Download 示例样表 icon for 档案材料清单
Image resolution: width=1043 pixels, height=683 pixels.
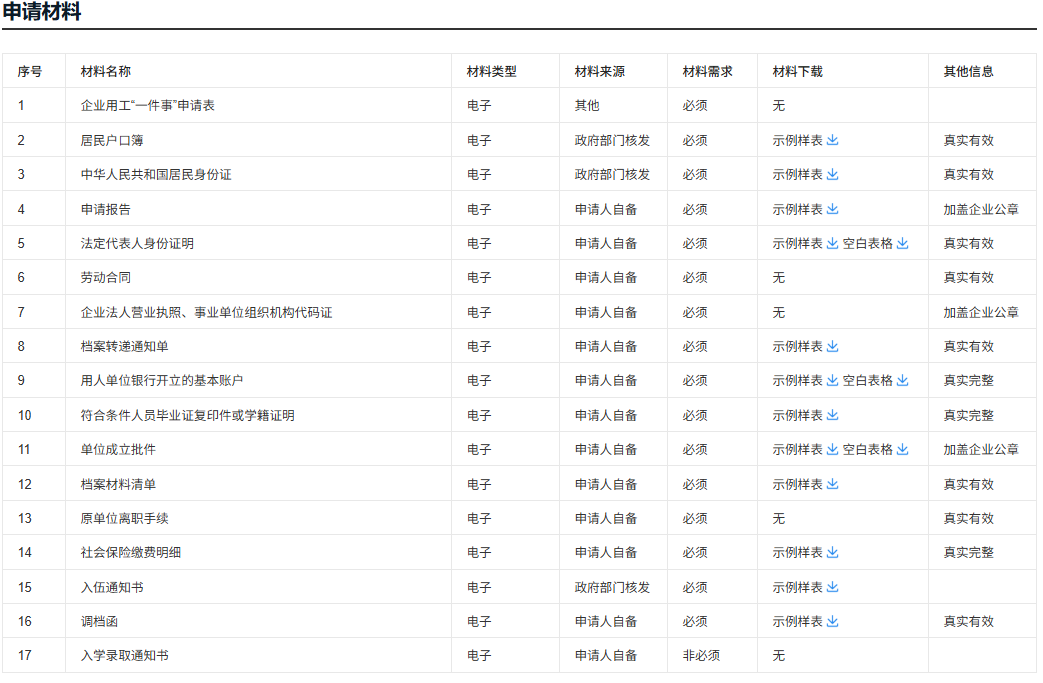tap(832, 484)
